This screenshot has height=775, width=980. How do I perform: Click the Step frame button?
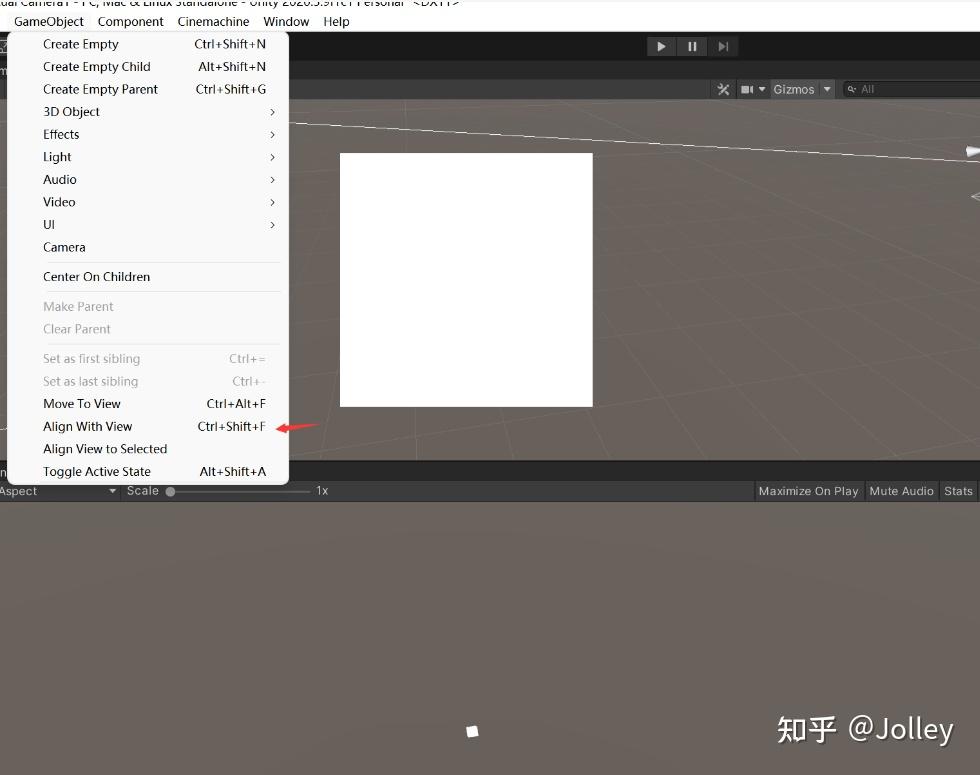(x=723, y=45)
